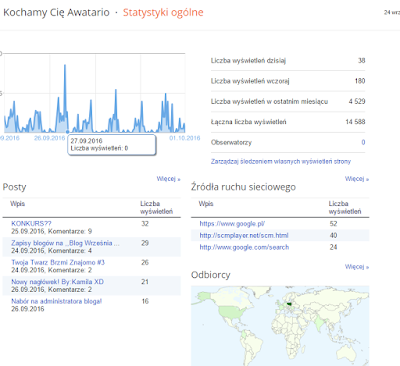Screen dimensions: 400x366
Task: Open post 'Zapisy blogów na Blog Września'
Action: click(x=65, y=243)
